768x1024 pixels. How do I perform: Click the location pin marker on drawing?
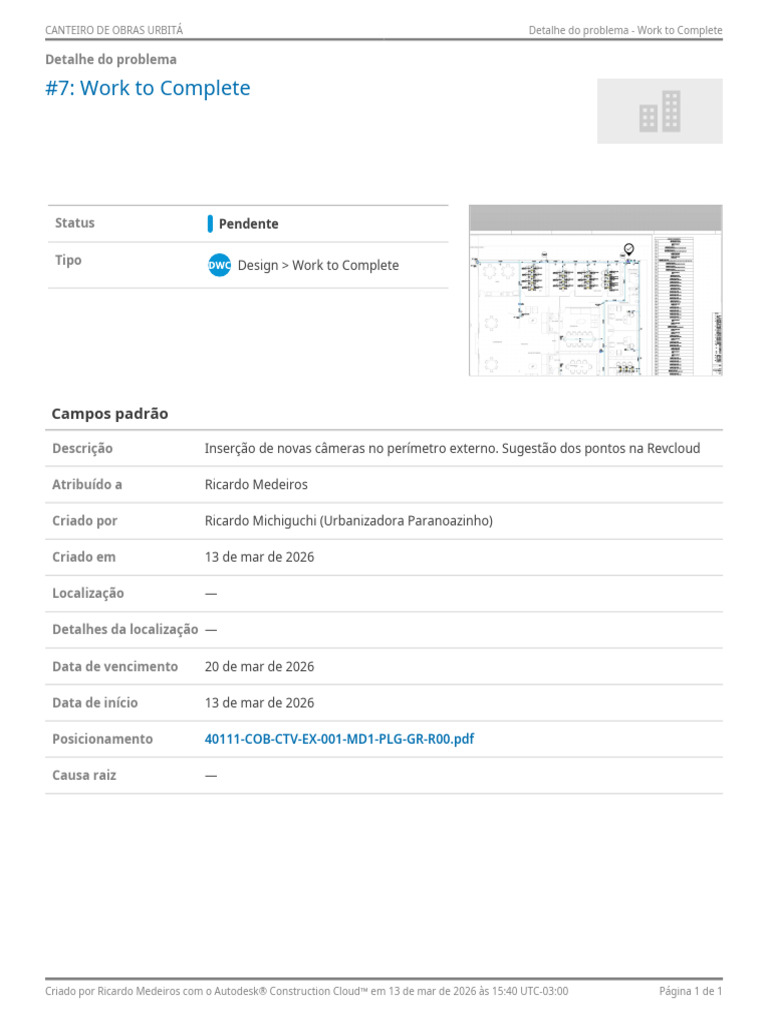(629, 249)
